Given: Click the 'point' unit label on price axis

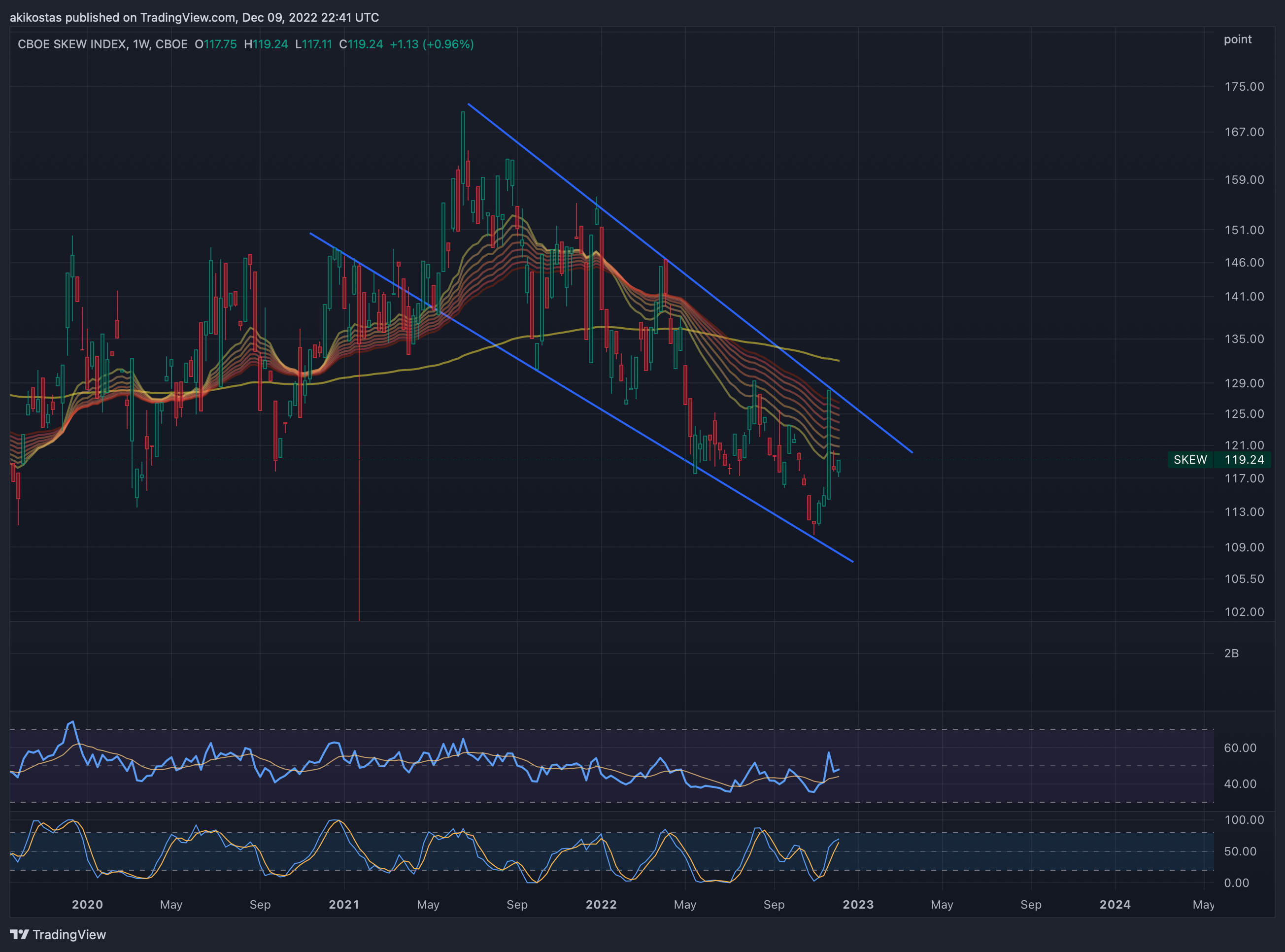Looking at the screenshot, I should pyautogui.click(x=1238, y=39).
